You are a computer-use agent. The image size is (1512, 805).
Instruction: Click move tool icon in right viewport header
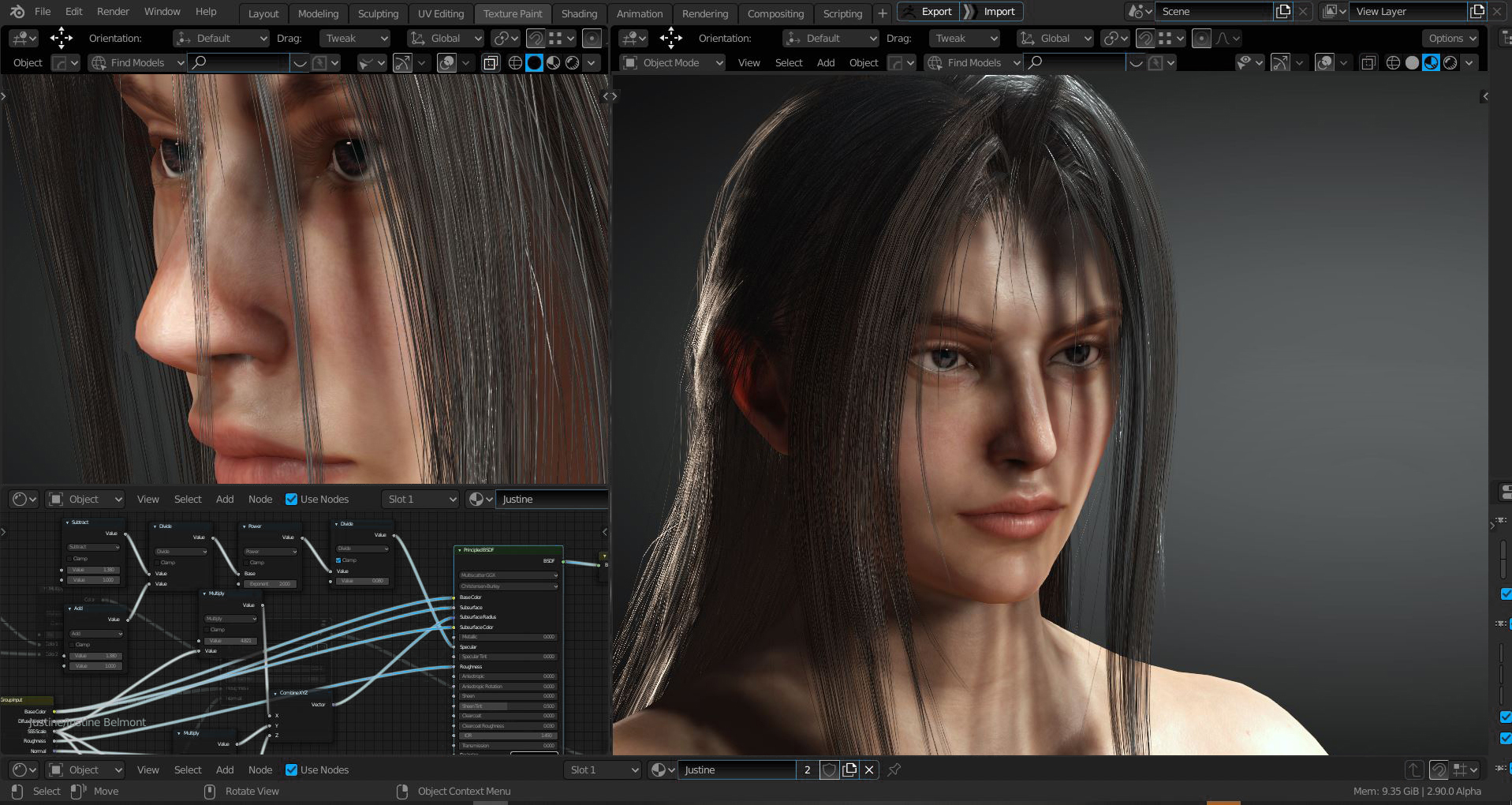pyautogui.click(x=671, y=38)
